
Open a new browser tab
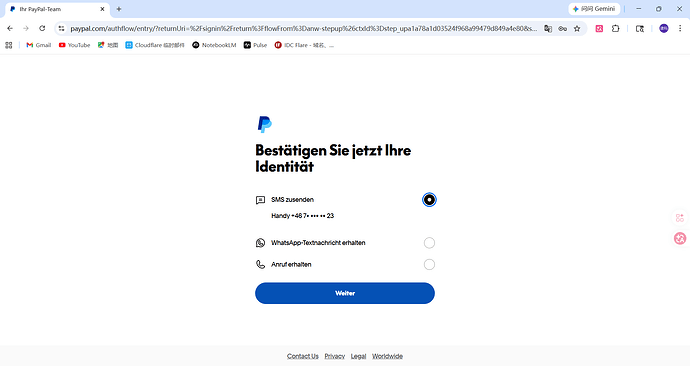[119, 9]
